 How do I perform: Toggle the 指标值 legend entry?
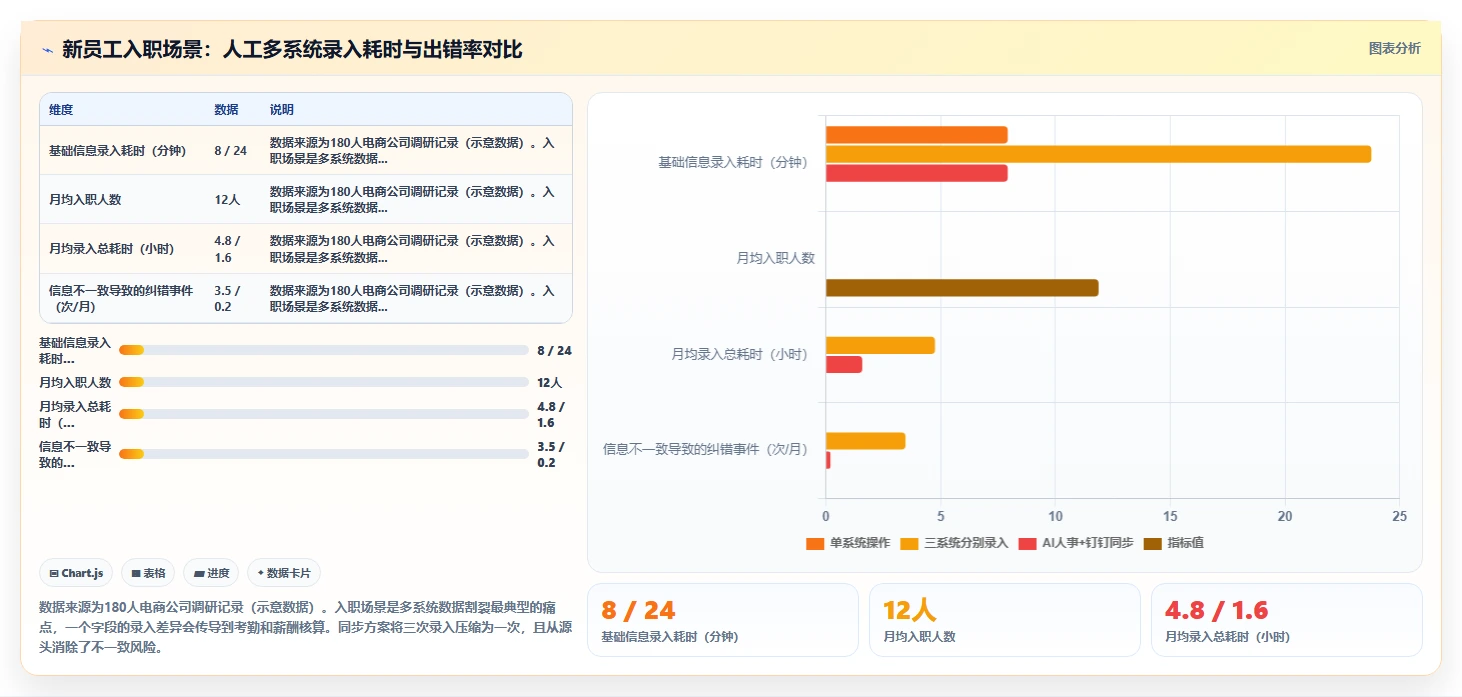(1173, 543)
